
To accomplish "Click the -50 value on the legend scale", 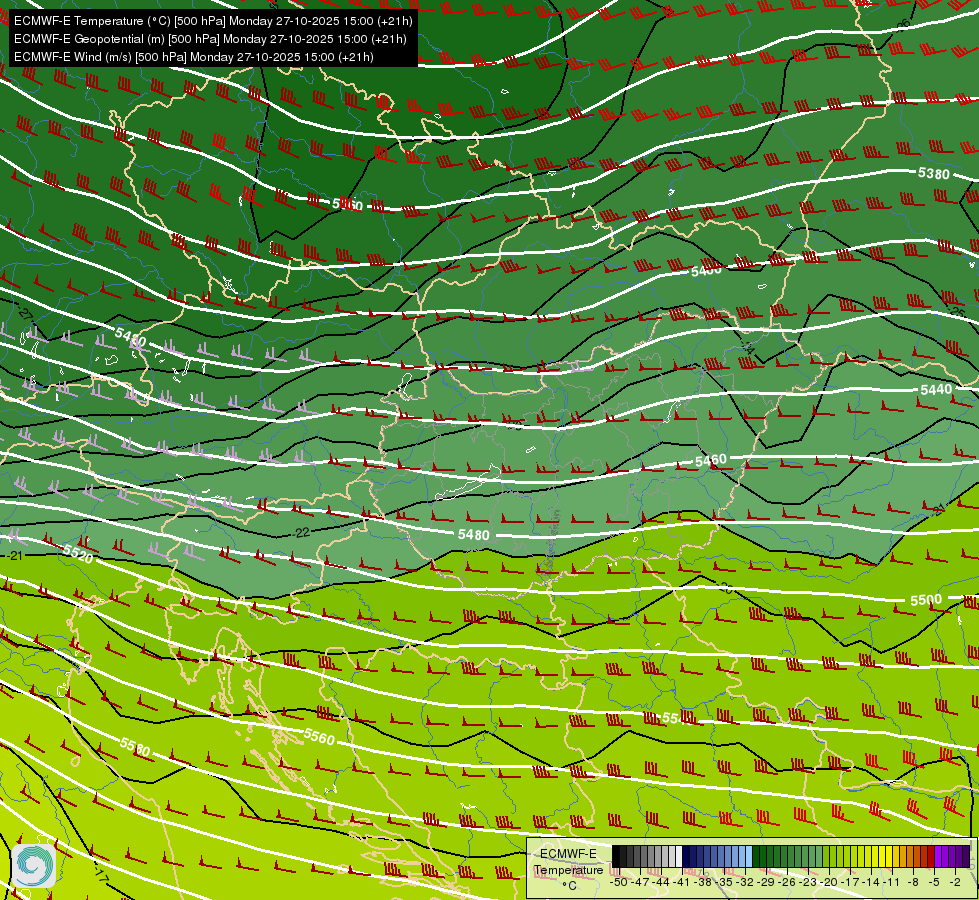I will click(x=619, y=882).
